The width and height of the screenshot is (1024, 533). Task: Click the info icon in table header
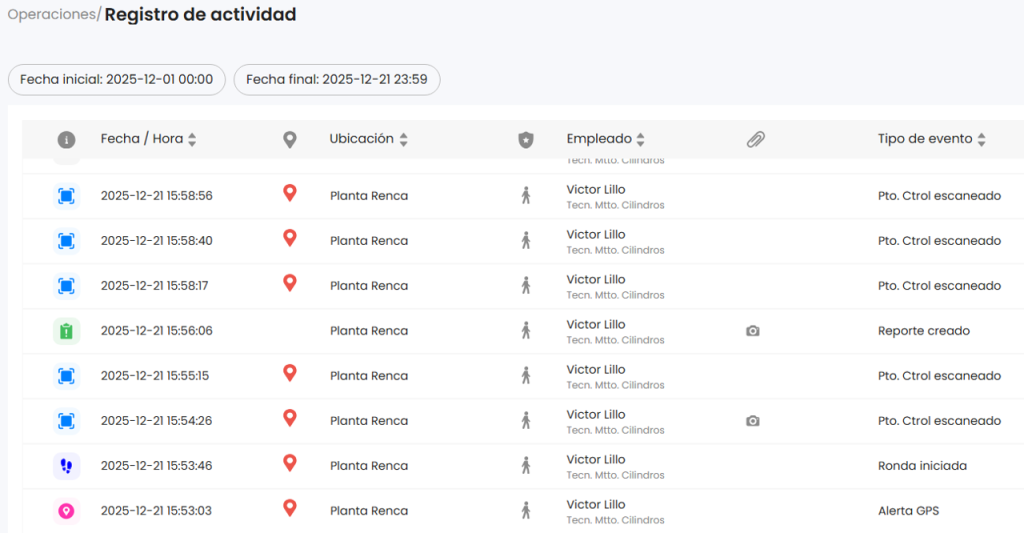tap(66, 140)
